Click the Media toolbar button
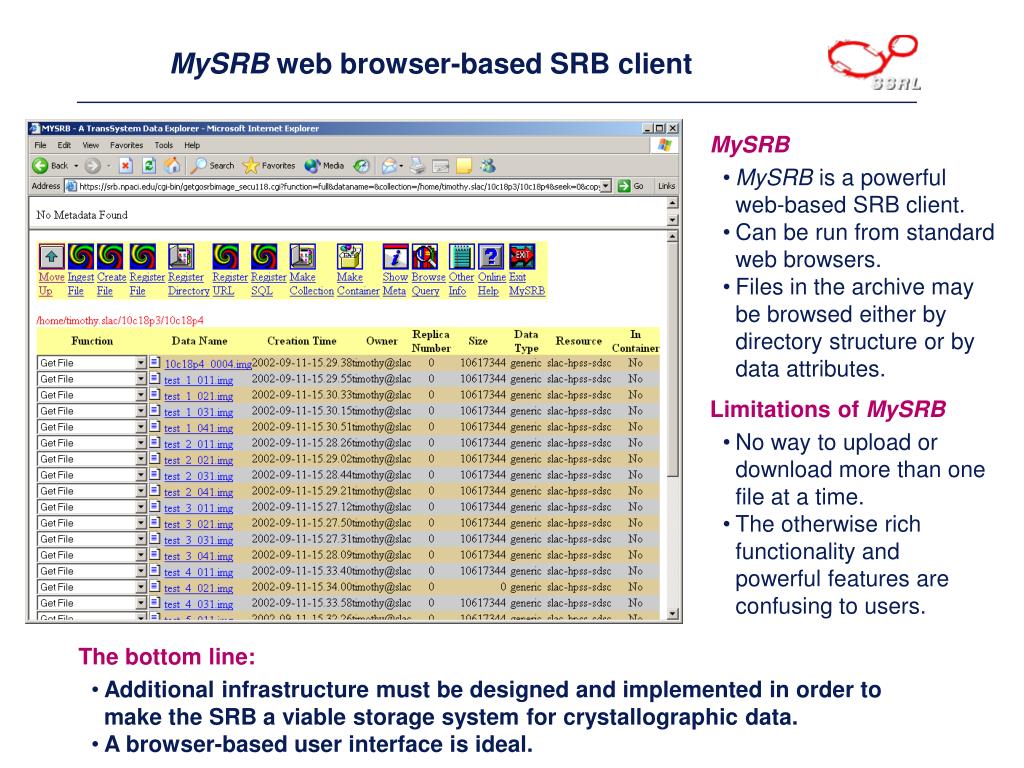The width and height of the screenshot is (1024, 768). (324, 166)
